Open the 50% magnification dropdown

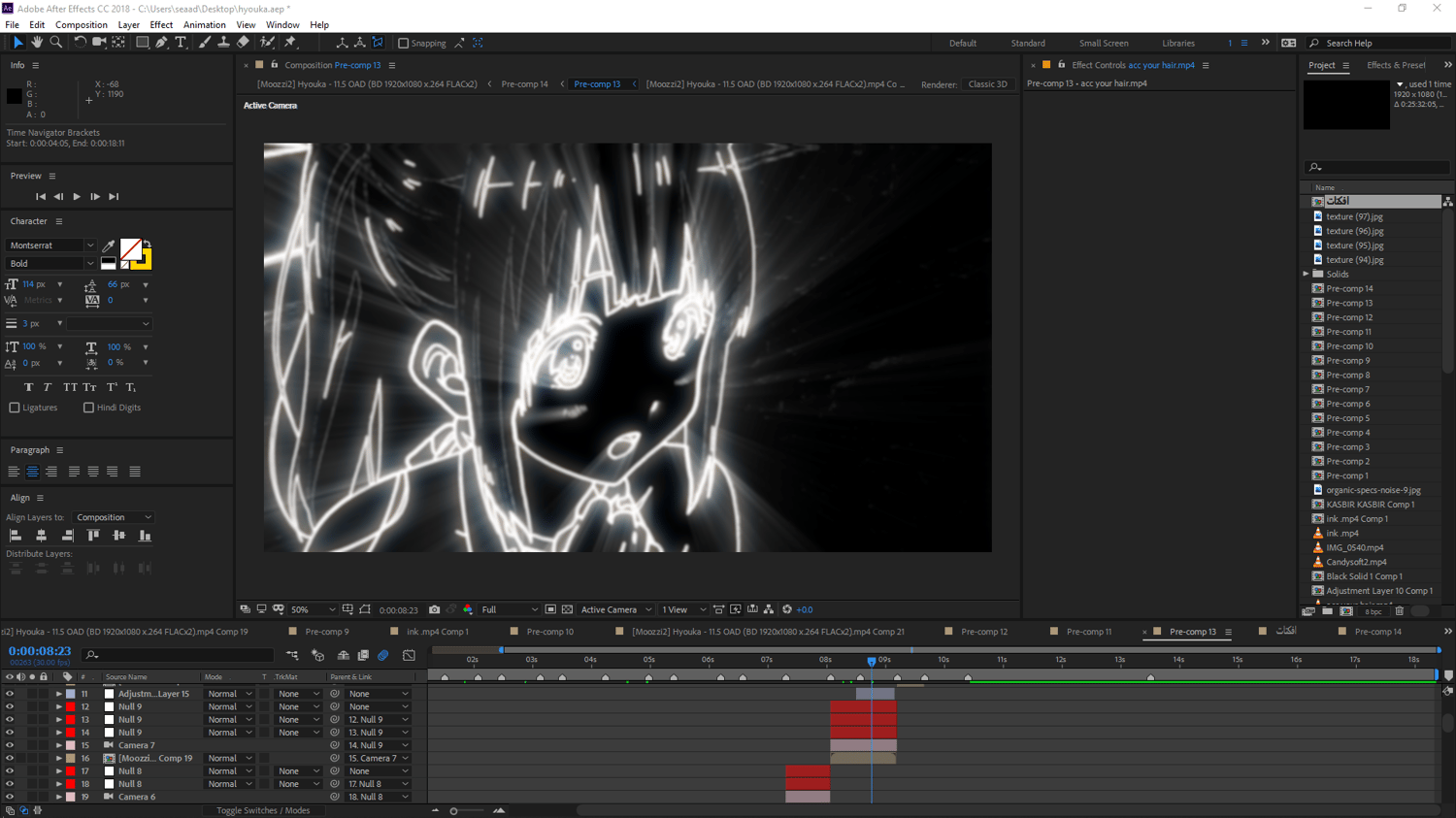[x=313, y=609]
